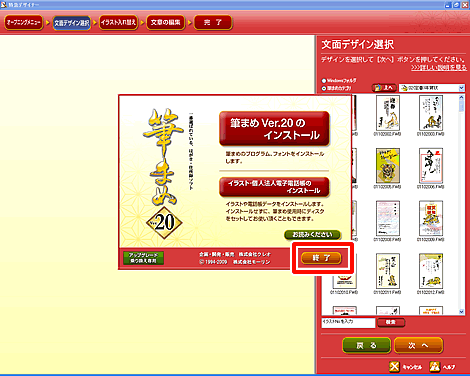Open the detailed explanation link
470x376 pixels.
click(x=439, y=68)
